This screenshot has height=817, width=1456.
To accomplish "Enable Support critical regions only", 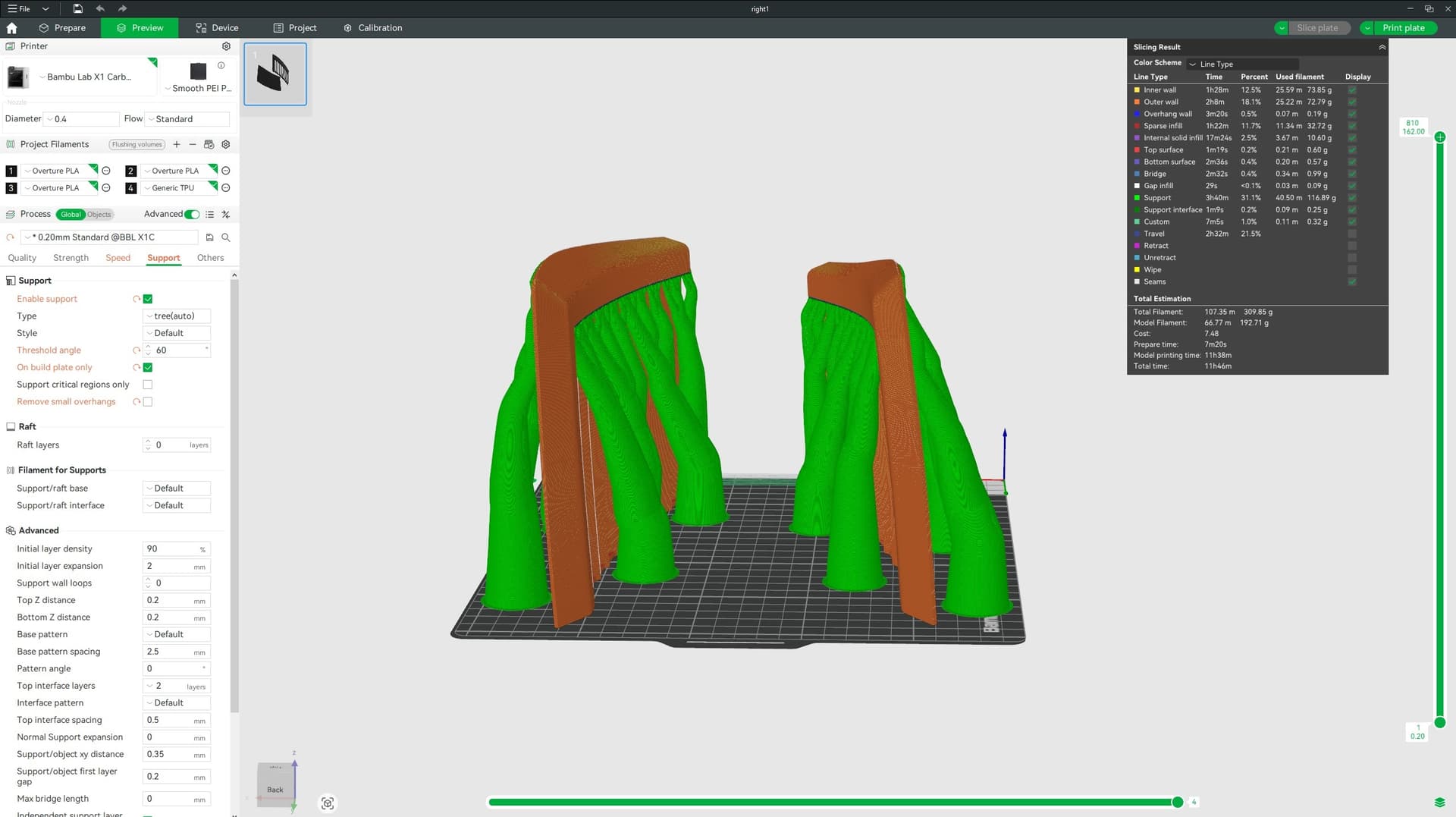I will [x=148, y=385].
